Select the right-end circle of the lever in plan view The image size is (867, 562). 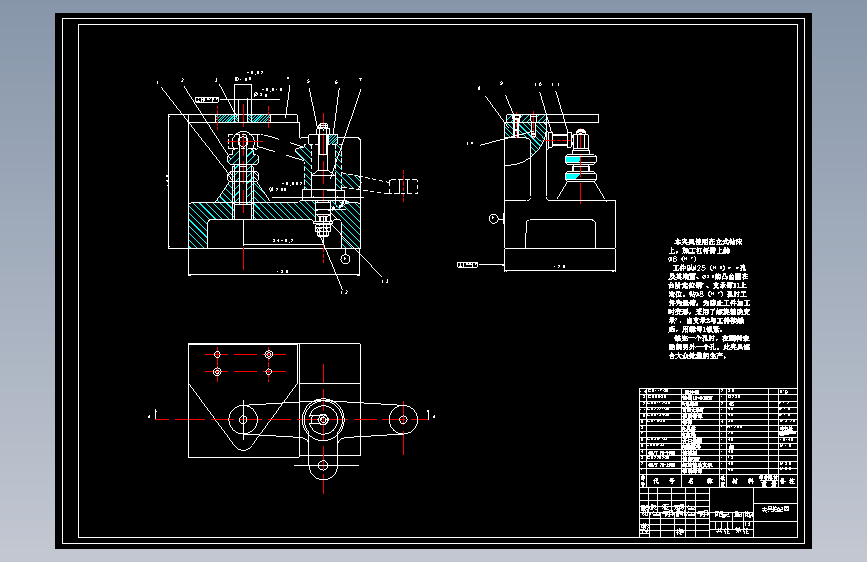[403, 419]
